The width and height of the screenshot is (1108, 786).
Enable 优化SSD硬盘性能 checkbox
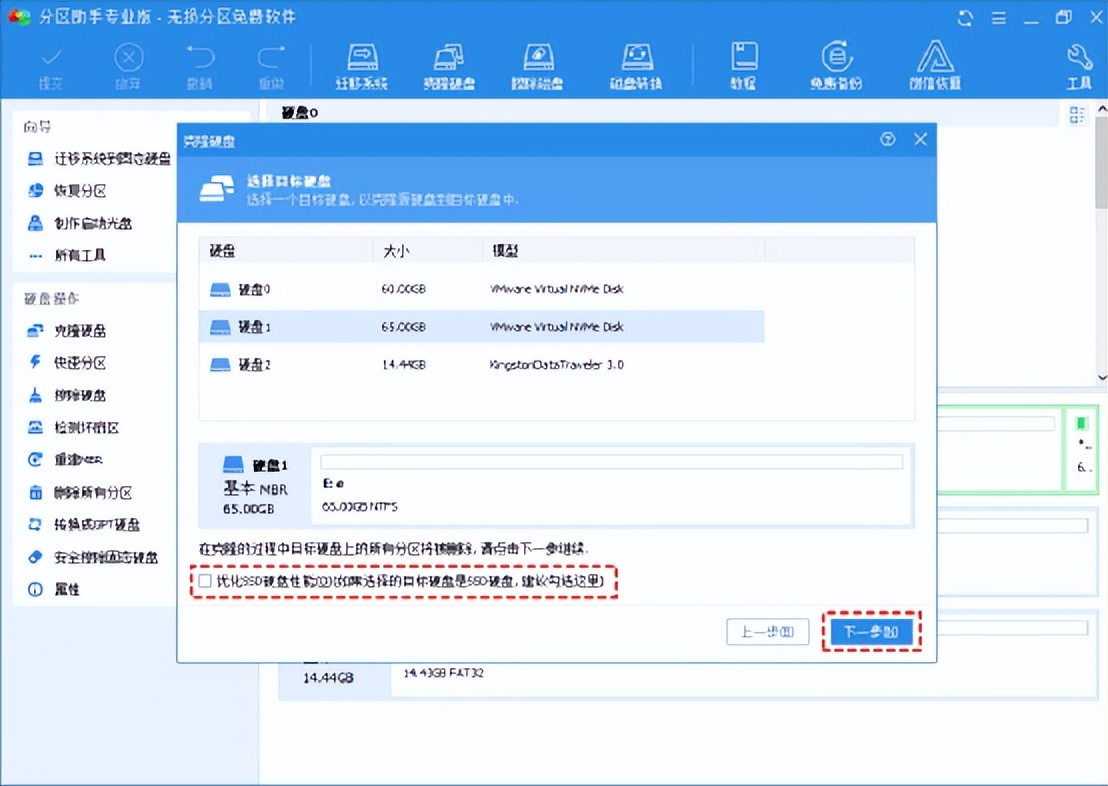[204, 581]
